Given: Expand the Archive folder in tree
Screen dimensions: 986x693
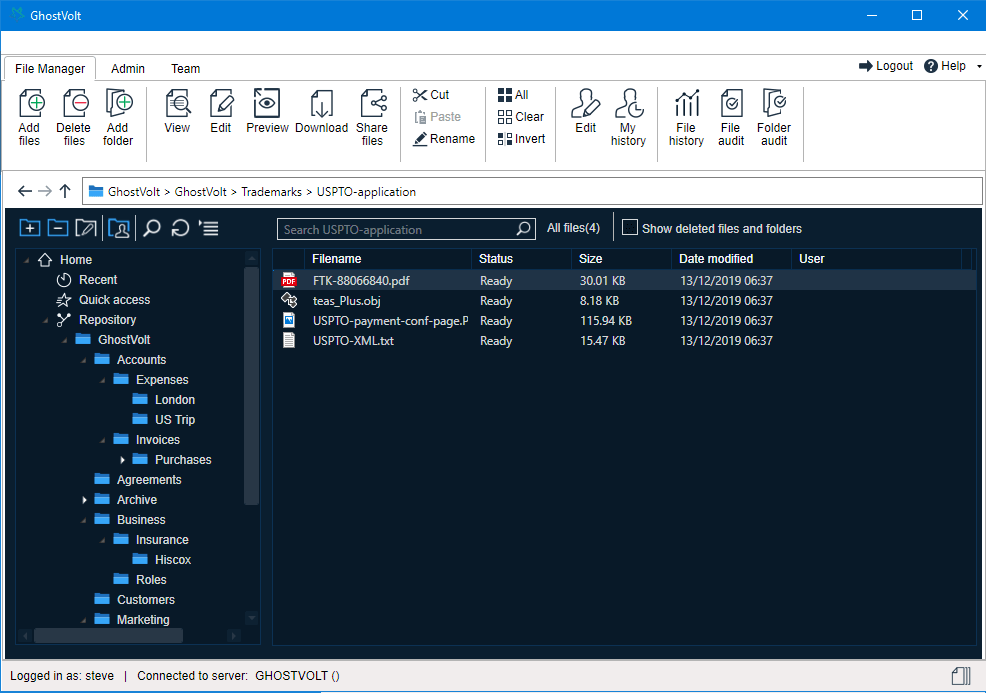Looking at the screenshot, I should point(85,500).
